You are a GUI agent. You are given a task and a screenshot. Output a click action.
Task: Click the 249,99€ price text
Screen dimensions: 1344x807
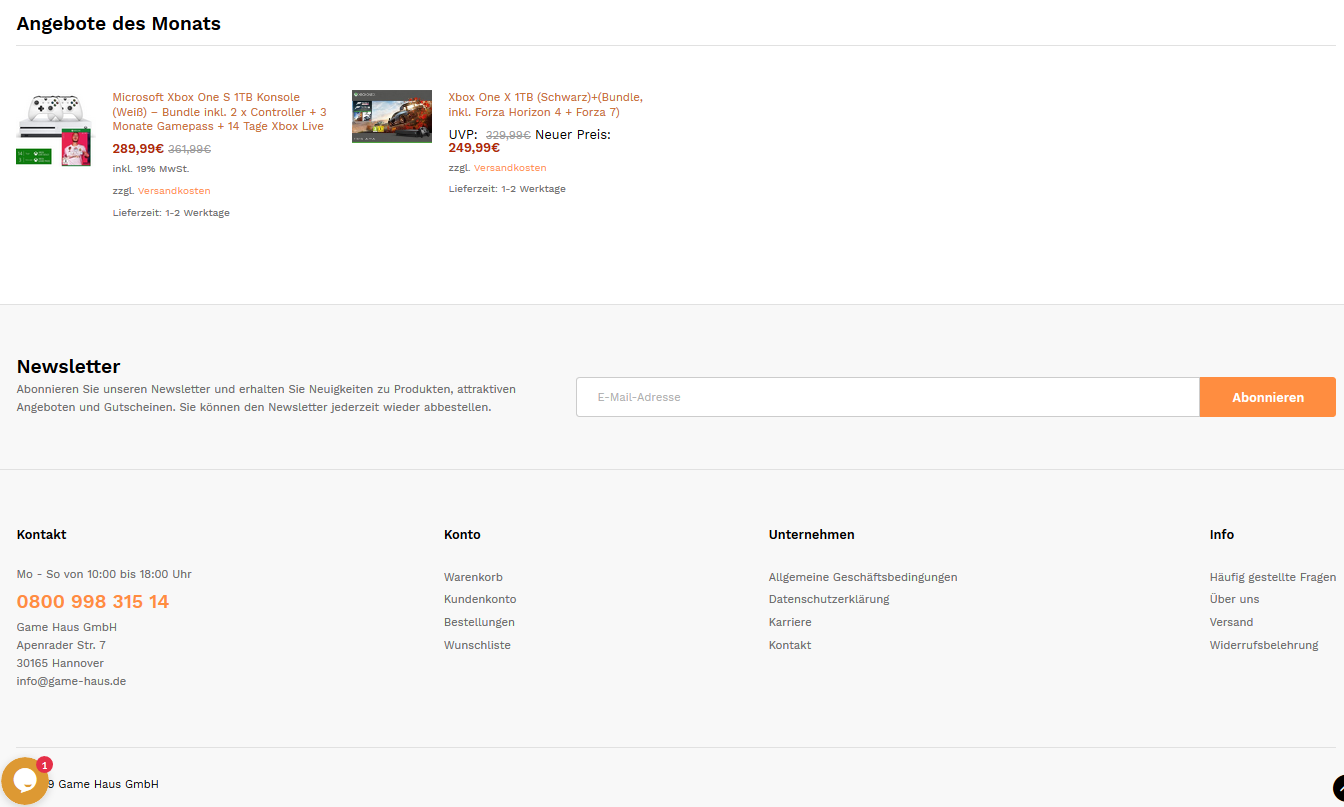click(474, 148)
